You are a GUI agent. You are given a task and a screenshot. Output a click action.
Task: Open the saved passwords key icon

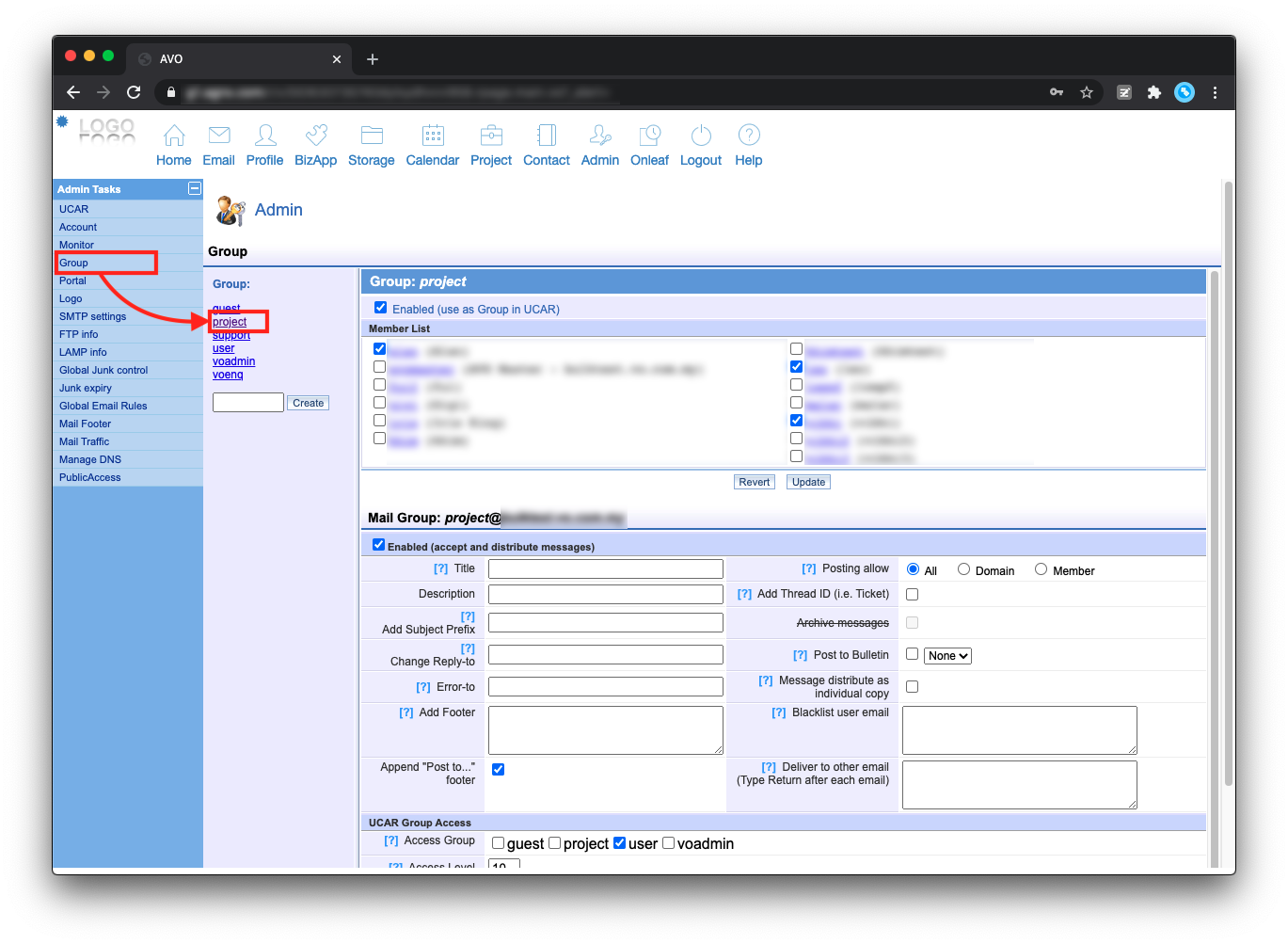(1057, 92)
